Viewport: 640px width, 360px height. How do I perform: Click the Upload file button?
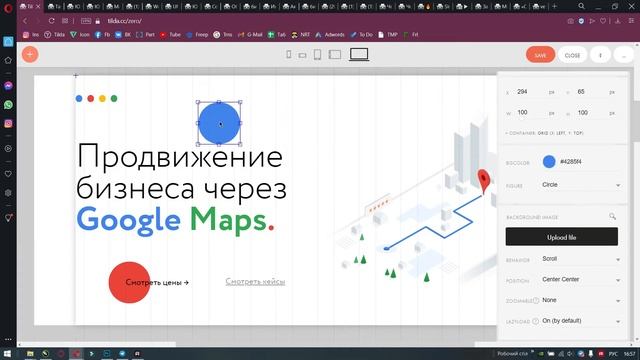point(562,237)
